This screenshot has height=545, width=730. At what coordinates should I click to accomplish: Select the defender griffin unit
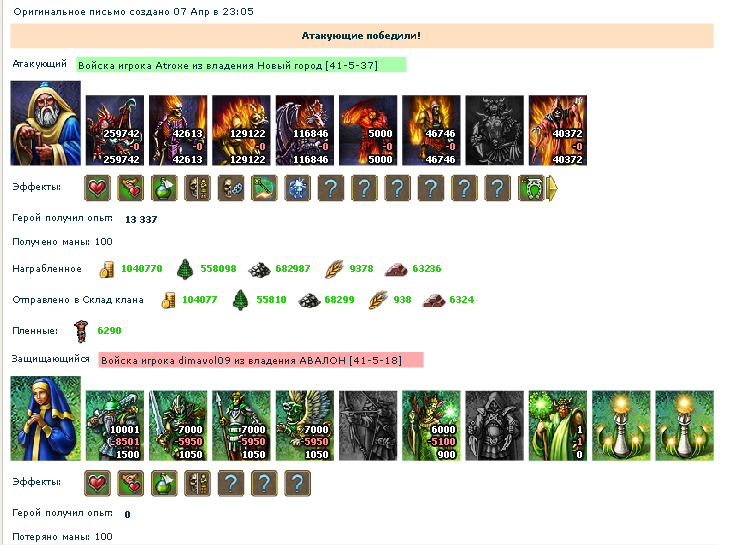304,425
